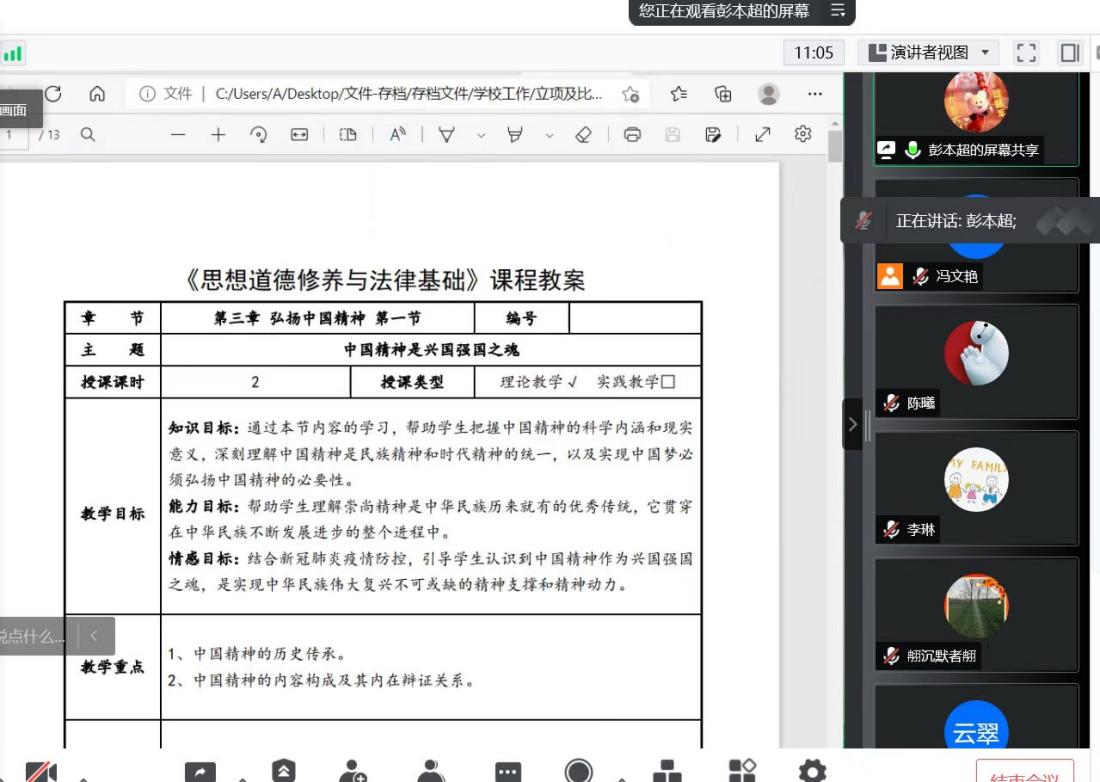The width and height of the screenshot is (1100, 782).
Task: Expand the draw pen options arrow
Action: coord(481,135)
